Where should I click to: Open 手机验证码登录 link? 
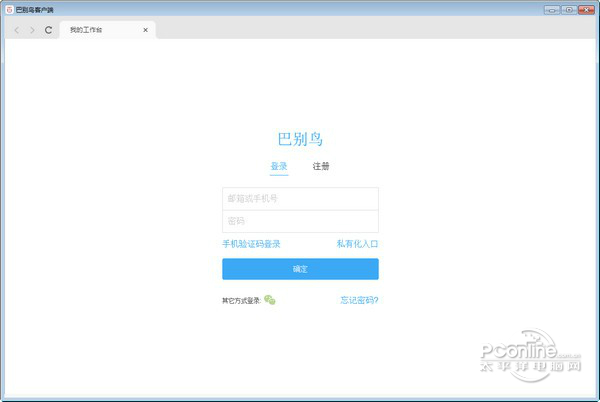pos(251,244)
